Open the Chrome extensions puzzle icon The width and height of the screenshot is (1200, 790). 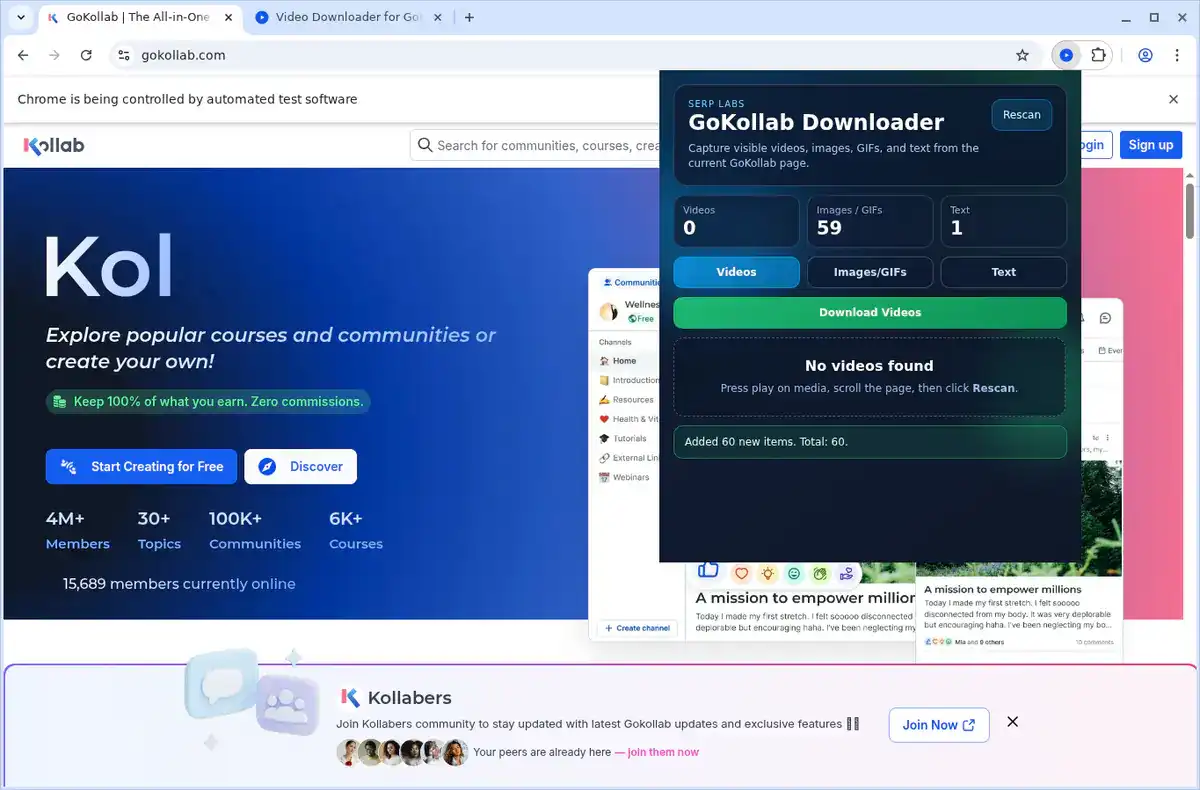[x=1098, y=56]
